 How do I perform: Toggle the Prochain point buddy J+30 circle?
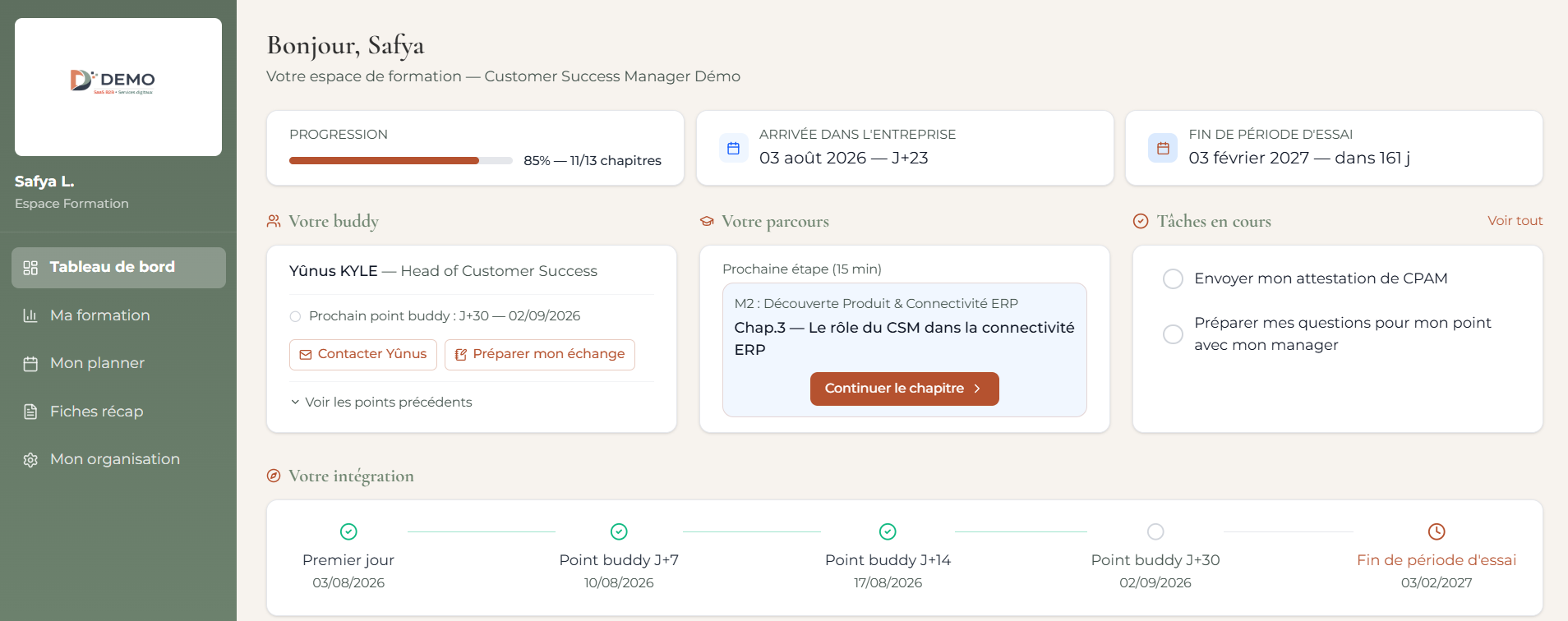pos(295,316)
